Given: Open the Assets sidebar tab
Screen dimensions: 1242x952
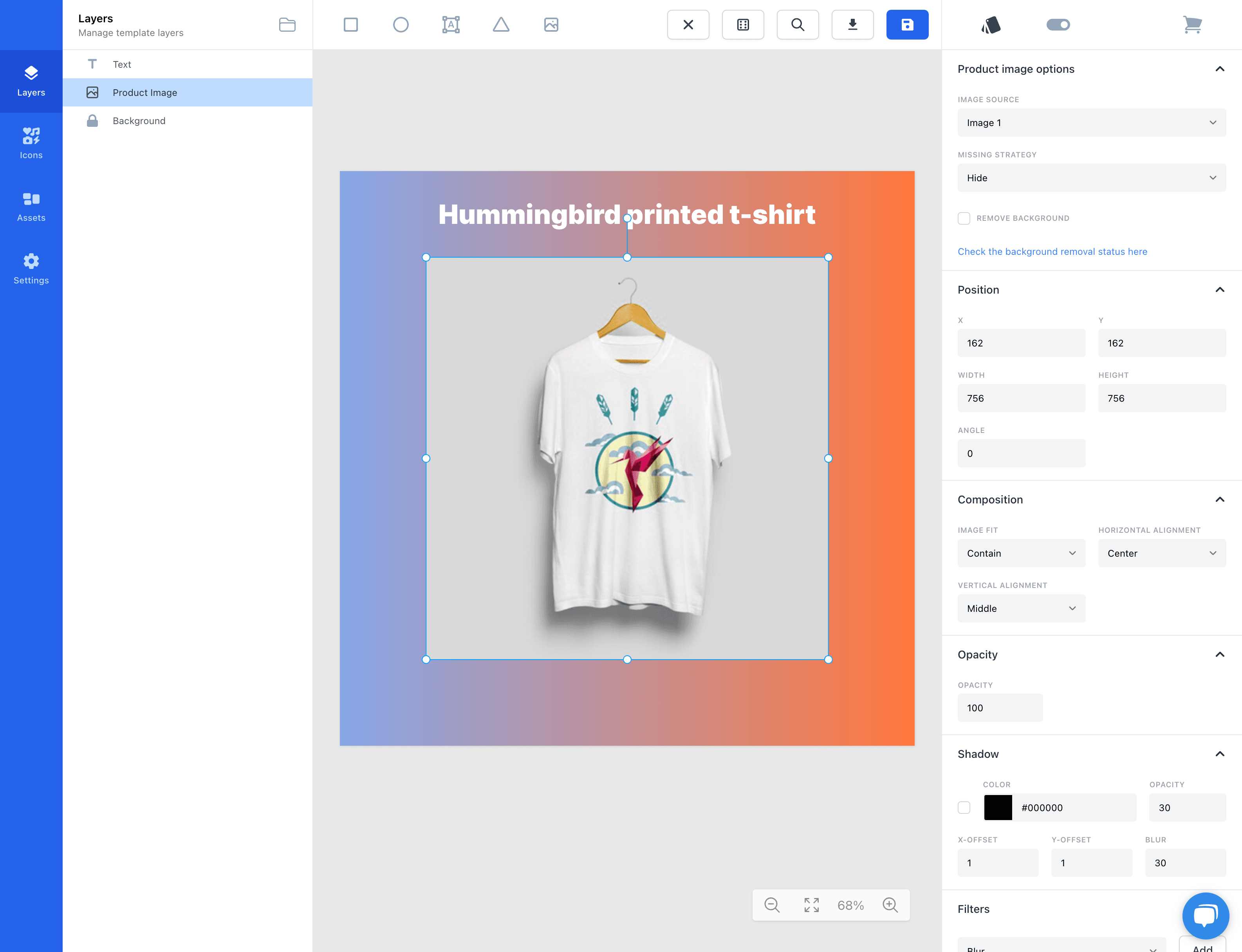Looking at the screenshot, I should [31, 206].
